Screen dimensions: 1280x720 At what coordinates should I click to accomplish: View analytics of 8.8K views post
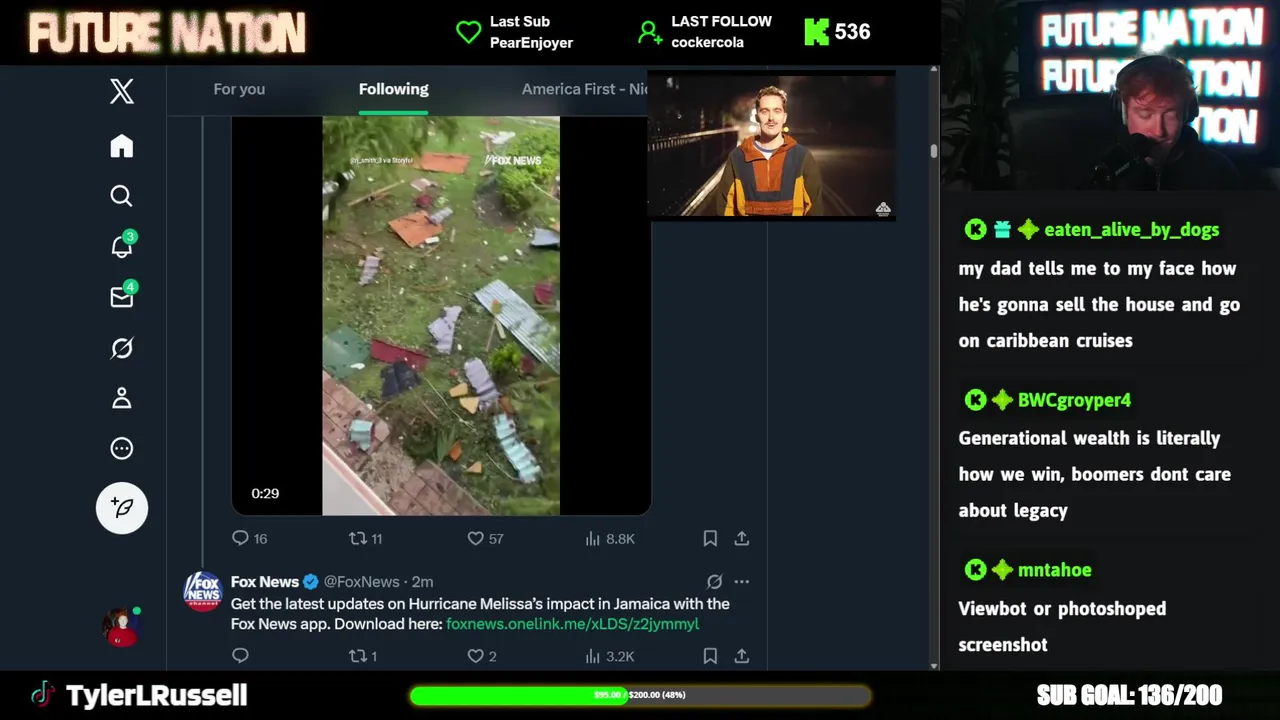[609, 538]
